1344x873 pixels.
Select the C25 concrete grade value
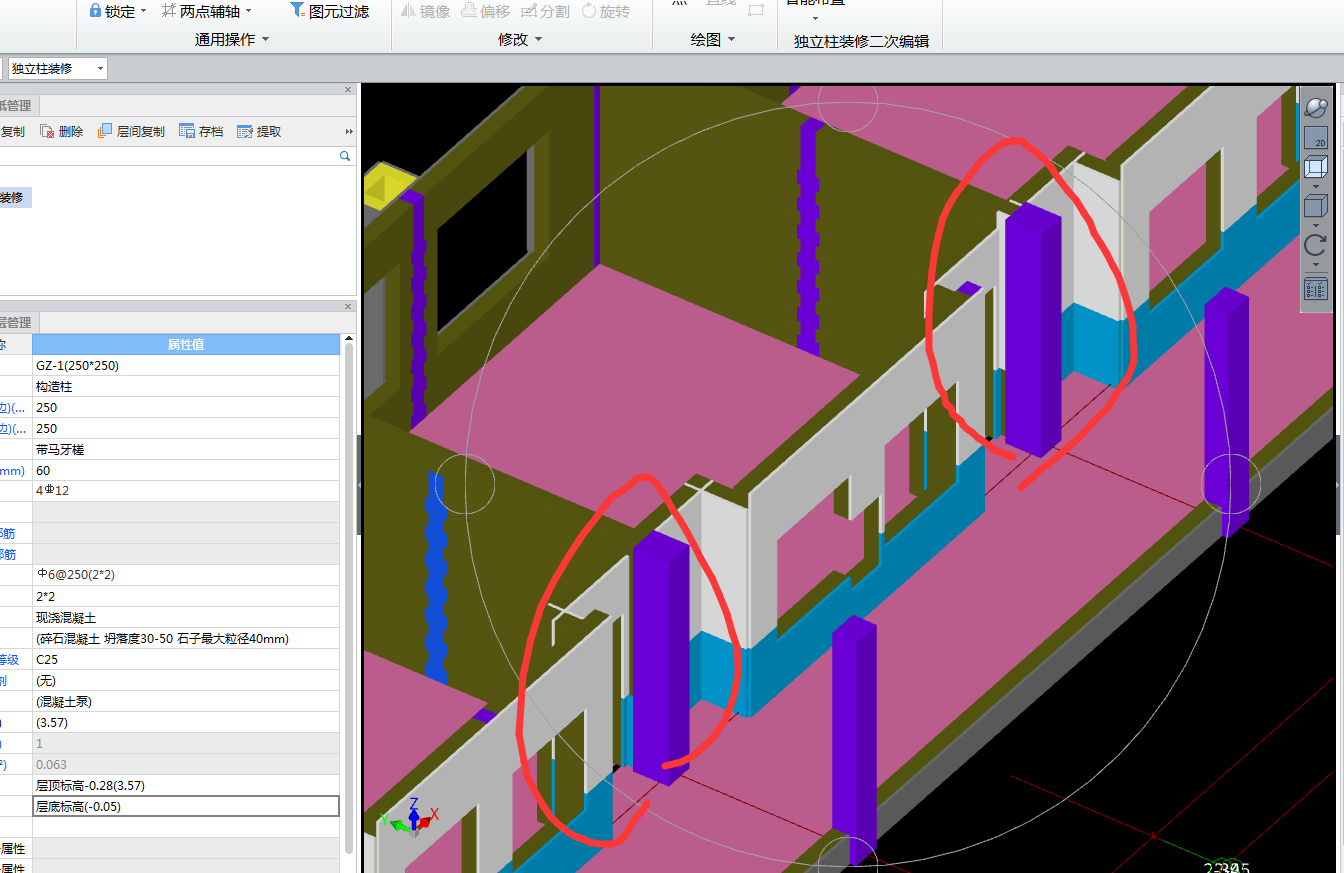(186, 659)
